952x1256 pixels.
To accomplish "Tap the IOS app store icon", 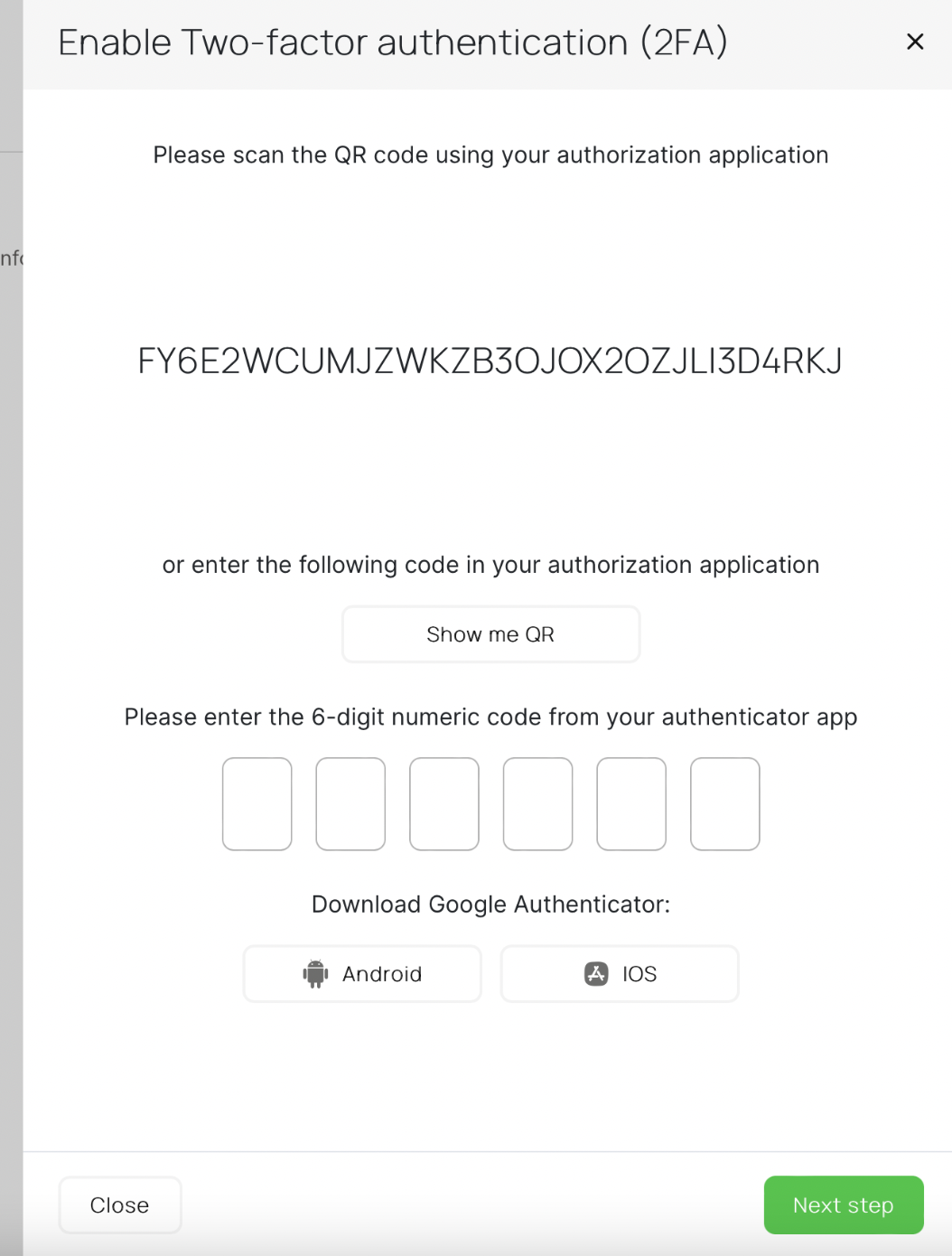I will 596,973.
